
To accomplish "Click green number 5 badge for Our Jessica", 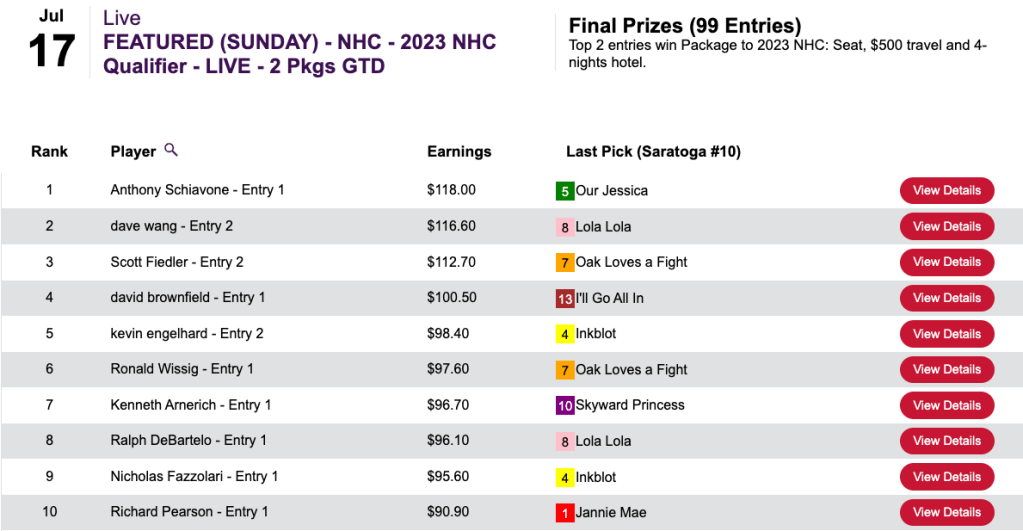I will click(565, 191).
